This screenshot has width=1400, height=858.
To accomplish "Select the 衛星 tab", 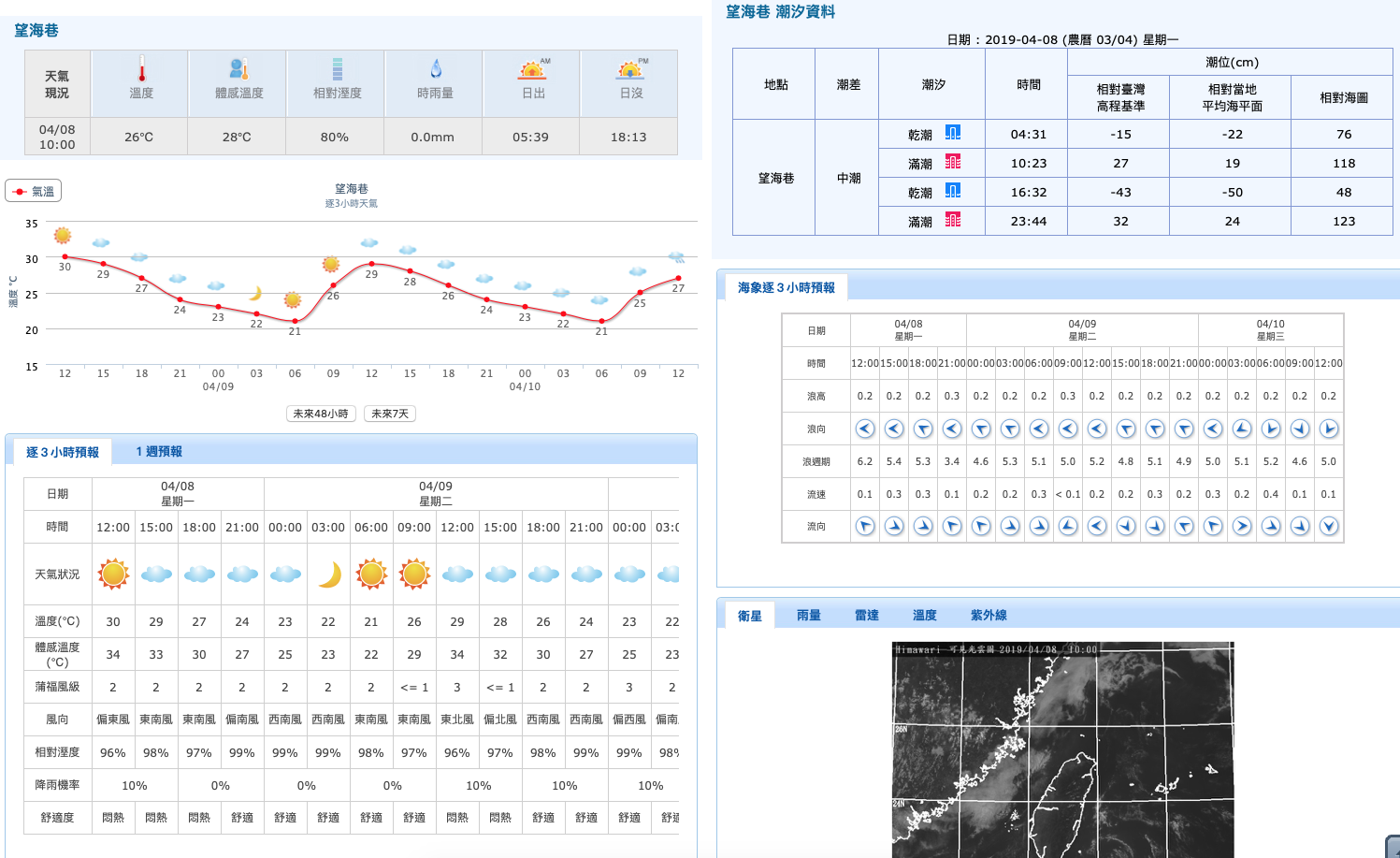I will click(750, 616).
